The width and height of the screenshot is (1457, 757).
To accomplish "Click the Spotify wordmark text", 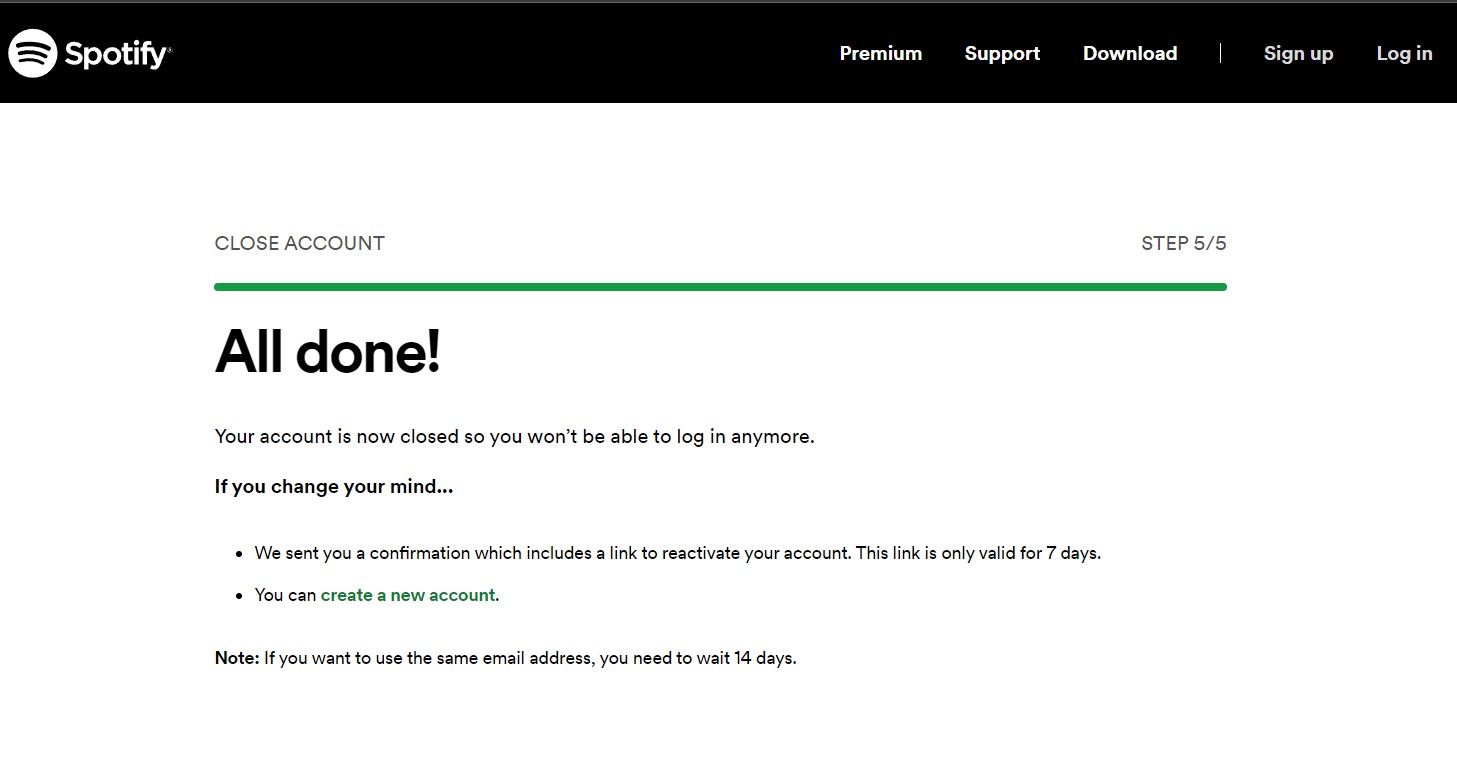I will coord(117,54).
